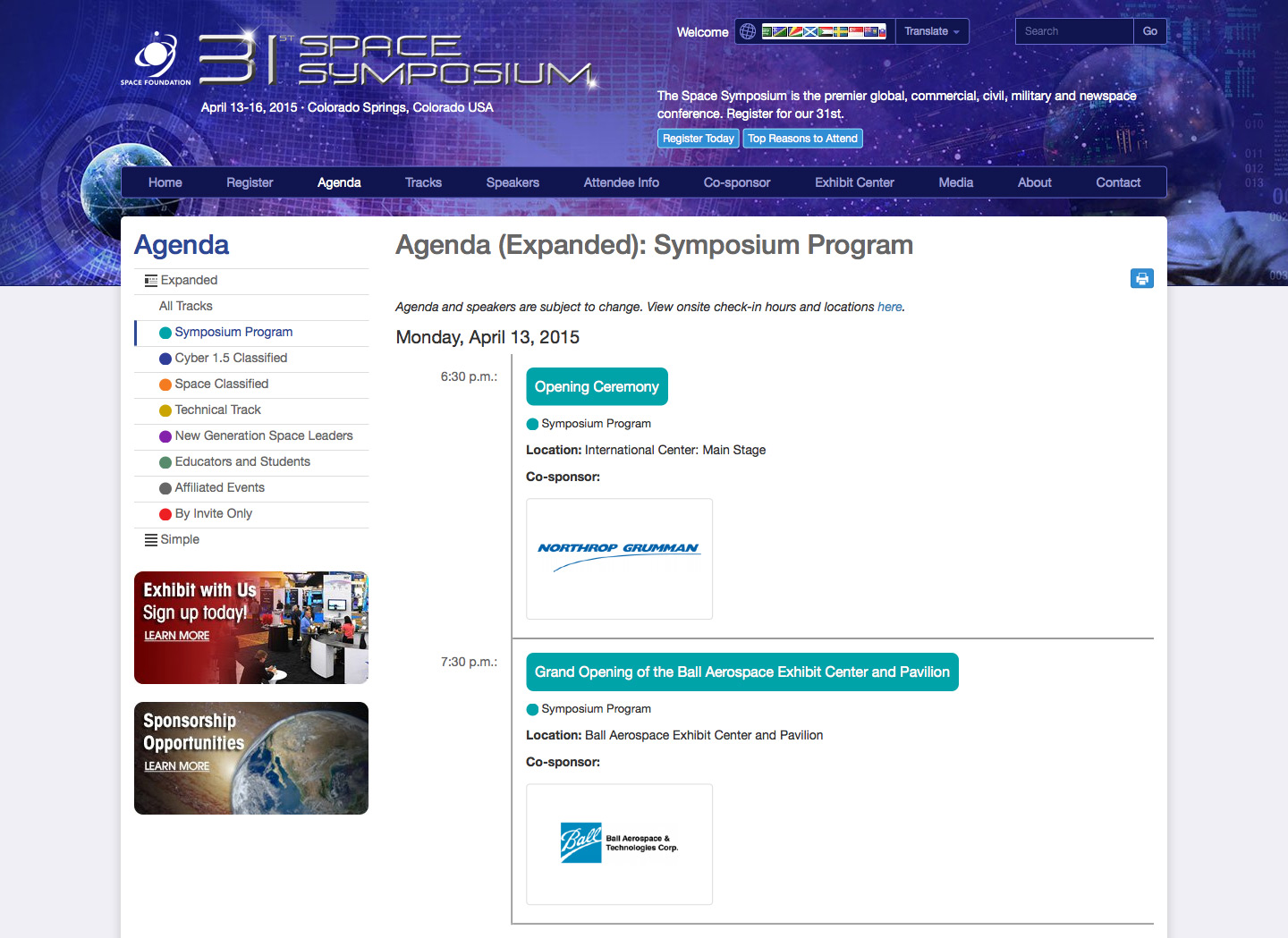Print the agenda with the printer icon
This screenshot has height=938, width=1288.
pyautogui.click(x=1142, y=279)
